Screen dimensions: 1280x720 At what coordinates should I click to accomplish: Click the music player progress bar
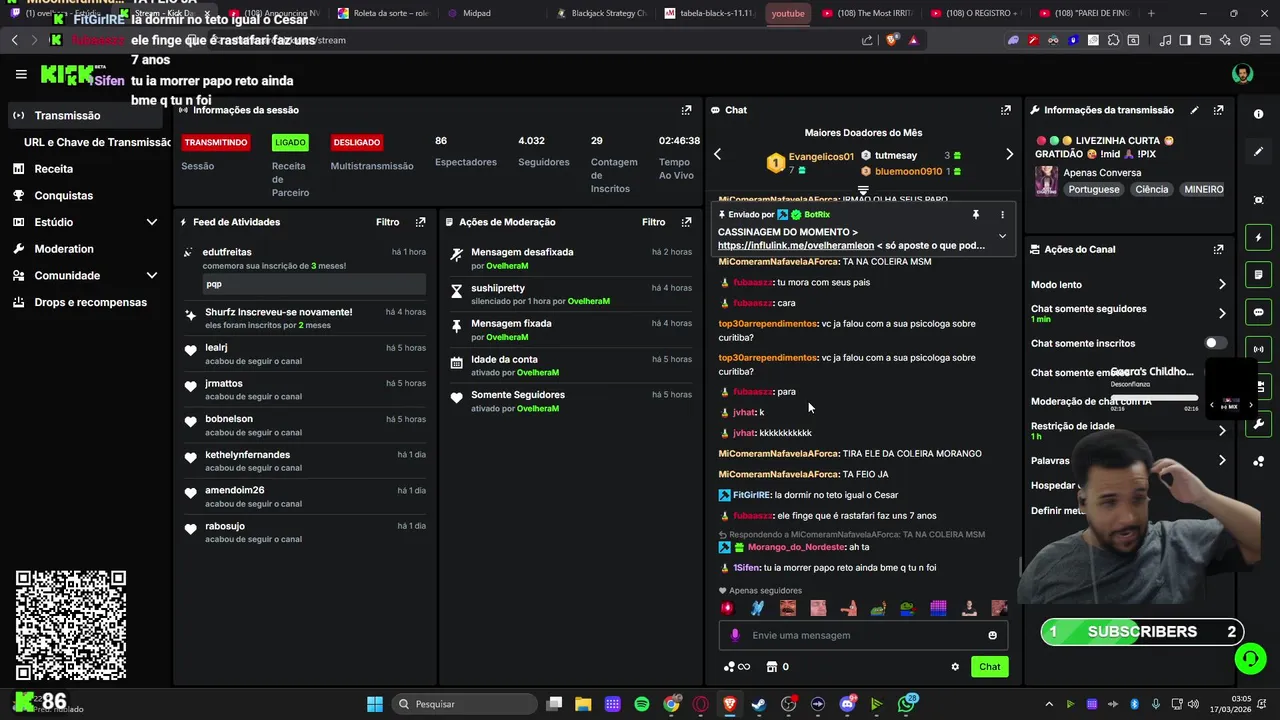coord(1155,399)
